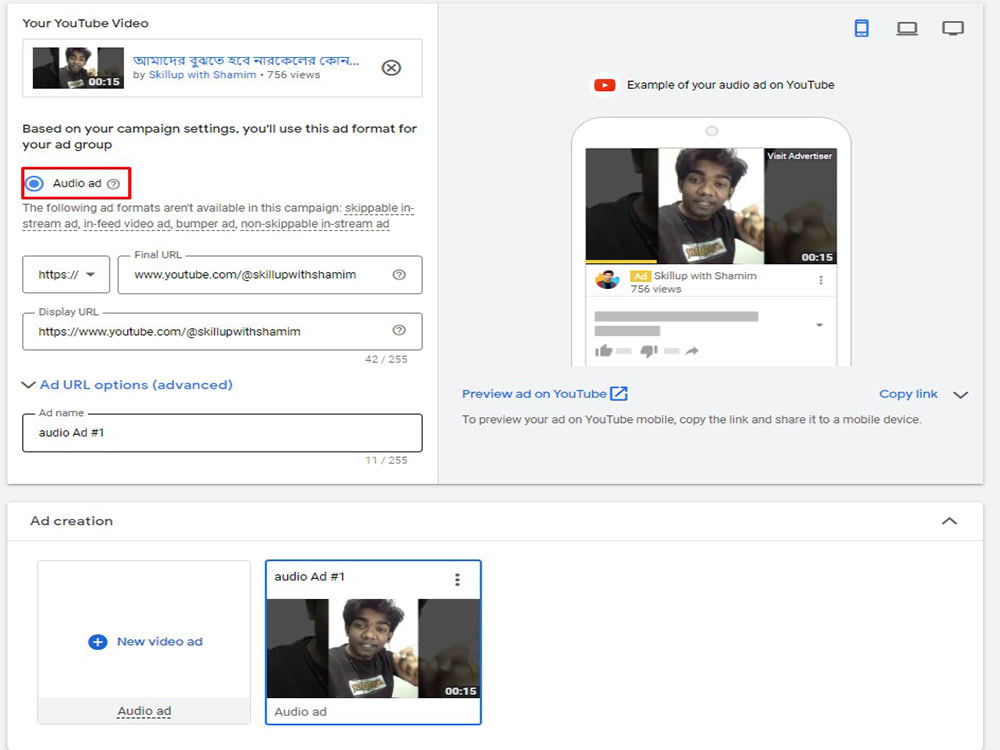Select the audio Ad #1 card thumbnail
The image size is (1000, 750).
click(x=373, y=648)
